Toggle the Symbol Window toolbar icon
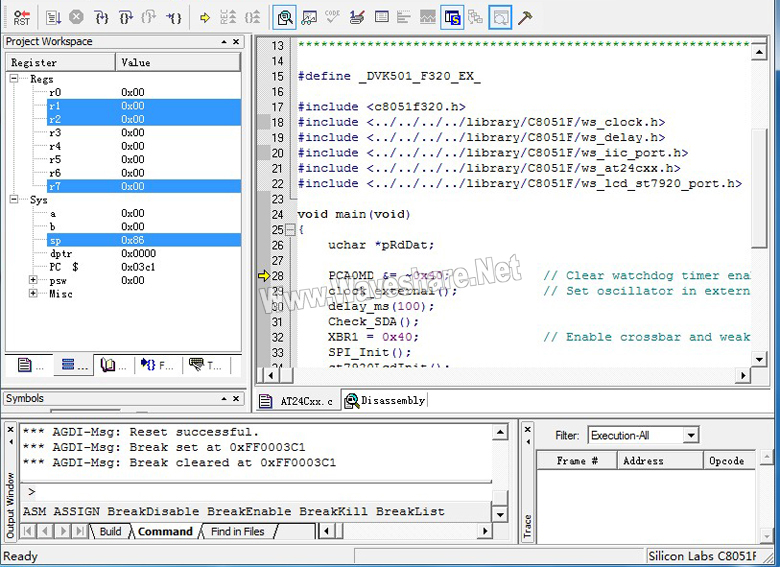The width and height of the screenshot is (780, 567). coord(452,18)
